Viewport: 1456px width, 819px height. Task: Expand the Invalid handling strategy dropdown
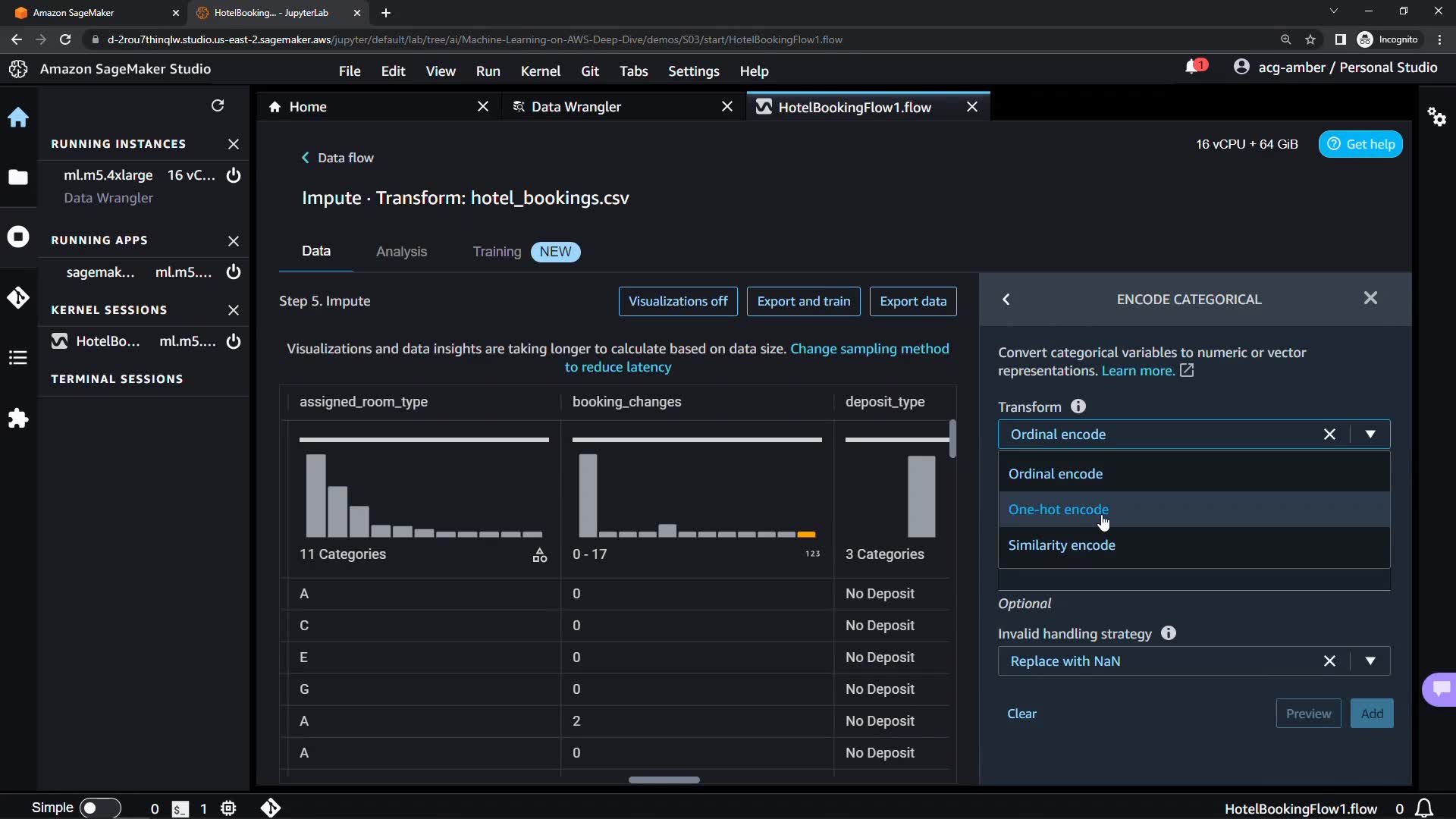tap(1370, 661)
